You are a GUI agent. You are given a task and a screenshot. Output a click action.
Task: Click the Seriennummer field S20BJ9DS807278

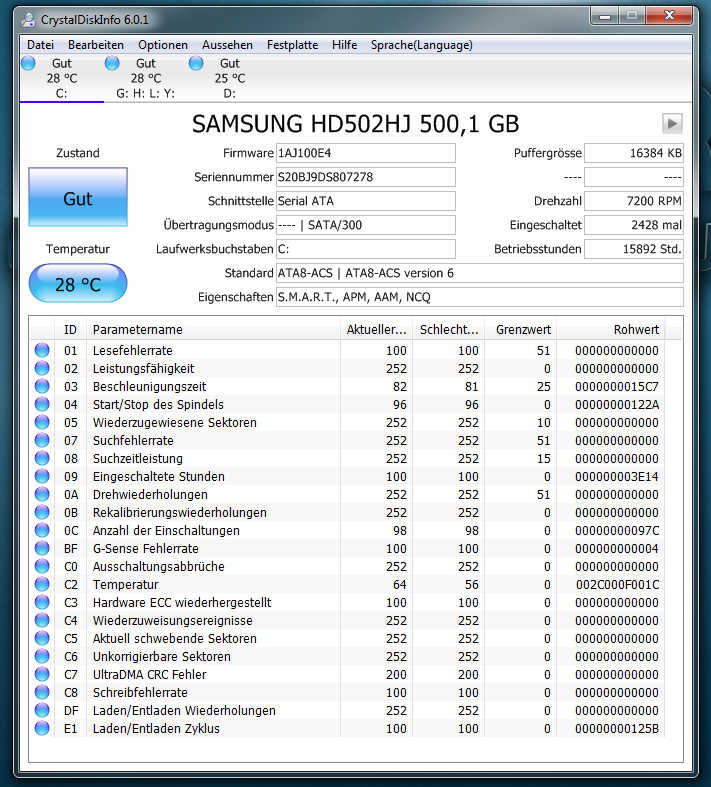pyautogui.click(x=366, y=177)
